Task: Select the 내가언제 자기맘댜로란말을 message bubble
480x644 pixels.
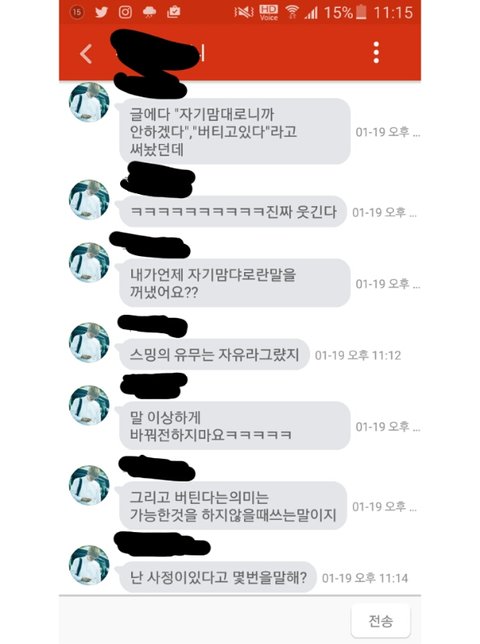Action: (234, 283)
